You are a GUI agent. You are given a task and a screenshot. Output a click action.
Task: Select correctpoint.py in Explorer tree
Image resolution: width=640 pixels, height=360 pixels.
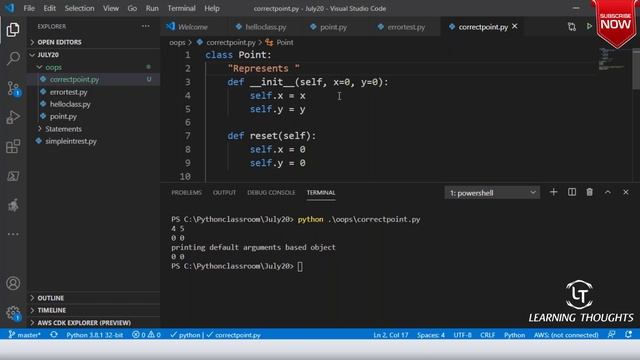pos(93,80)
